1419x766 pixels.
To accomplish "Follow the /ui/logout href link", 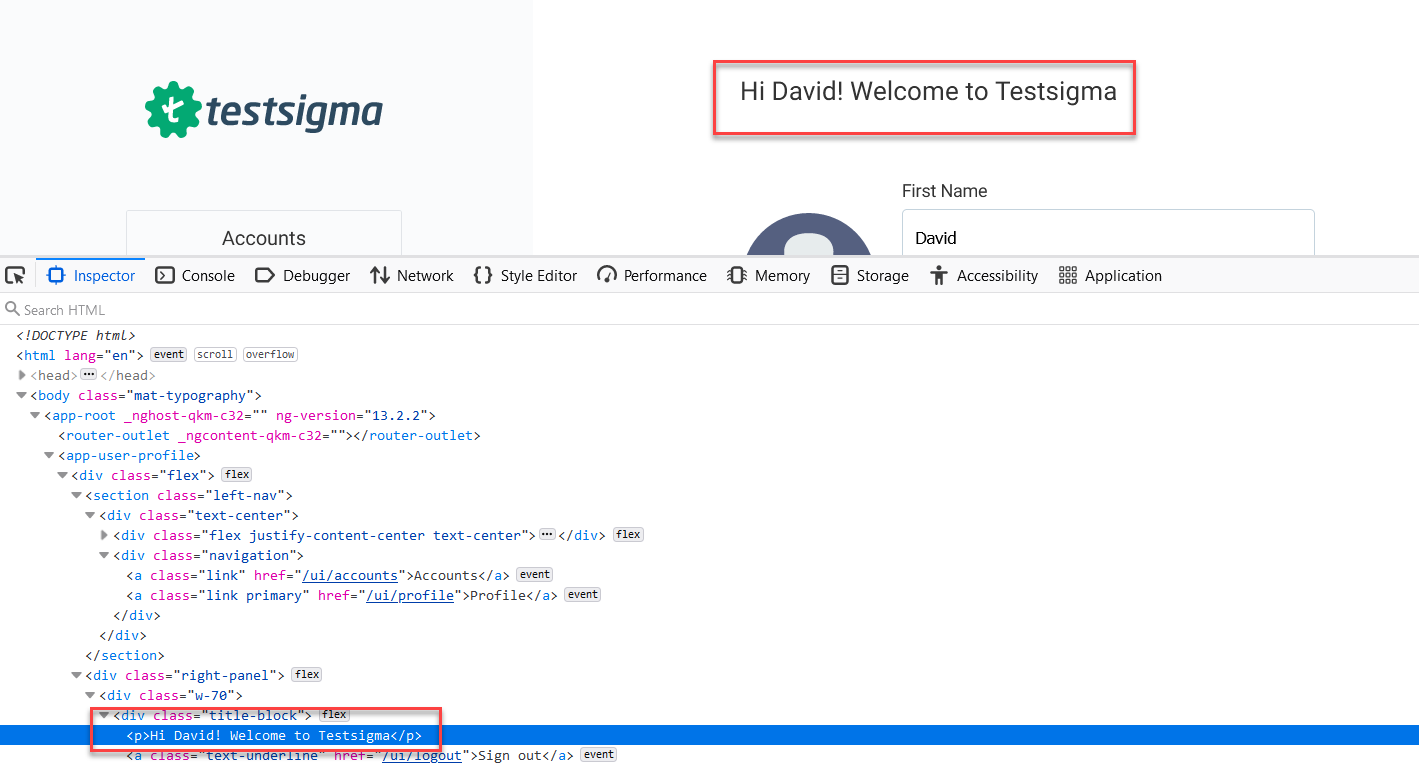I will (421, 755).
